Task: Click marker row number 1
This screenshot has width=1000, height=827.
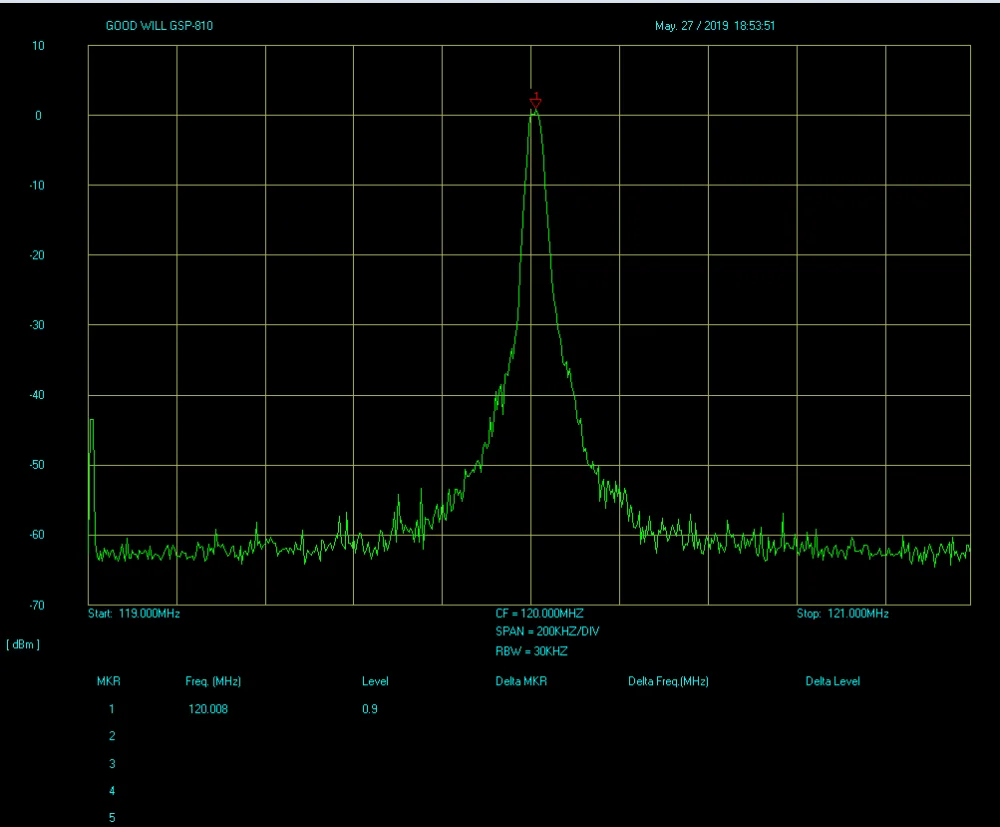Action: [x=112, y=709]
